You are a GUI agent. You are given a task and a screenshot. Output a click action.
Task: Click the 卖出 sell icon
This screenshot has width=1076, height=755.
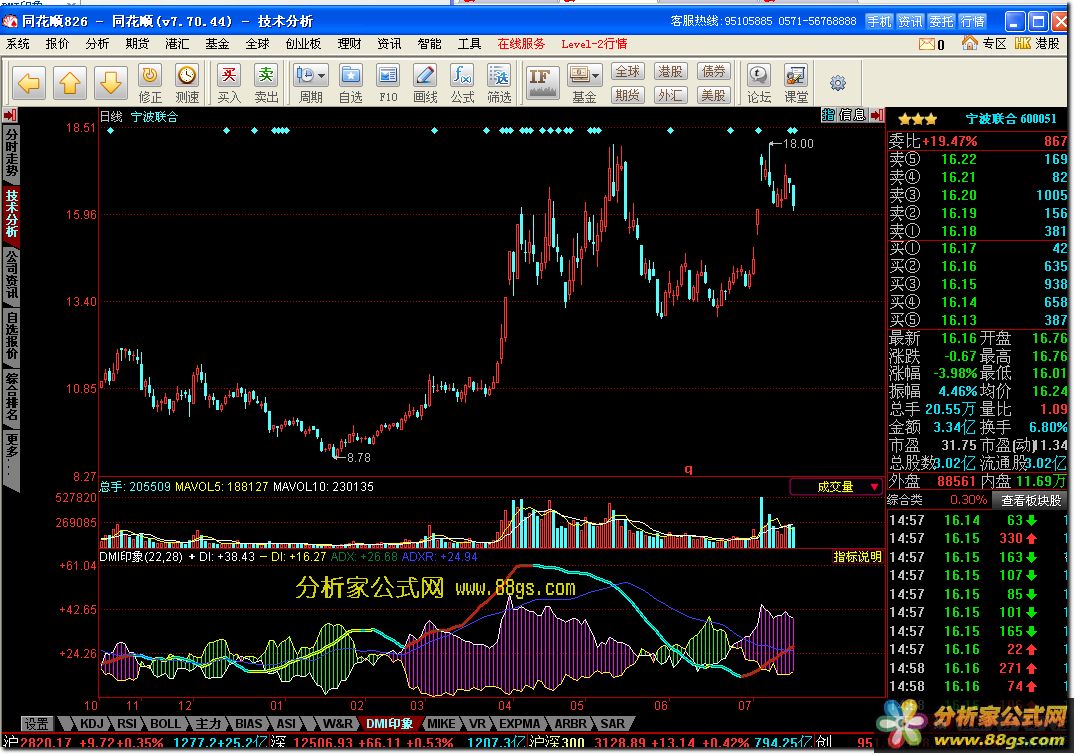click(266, 84)
